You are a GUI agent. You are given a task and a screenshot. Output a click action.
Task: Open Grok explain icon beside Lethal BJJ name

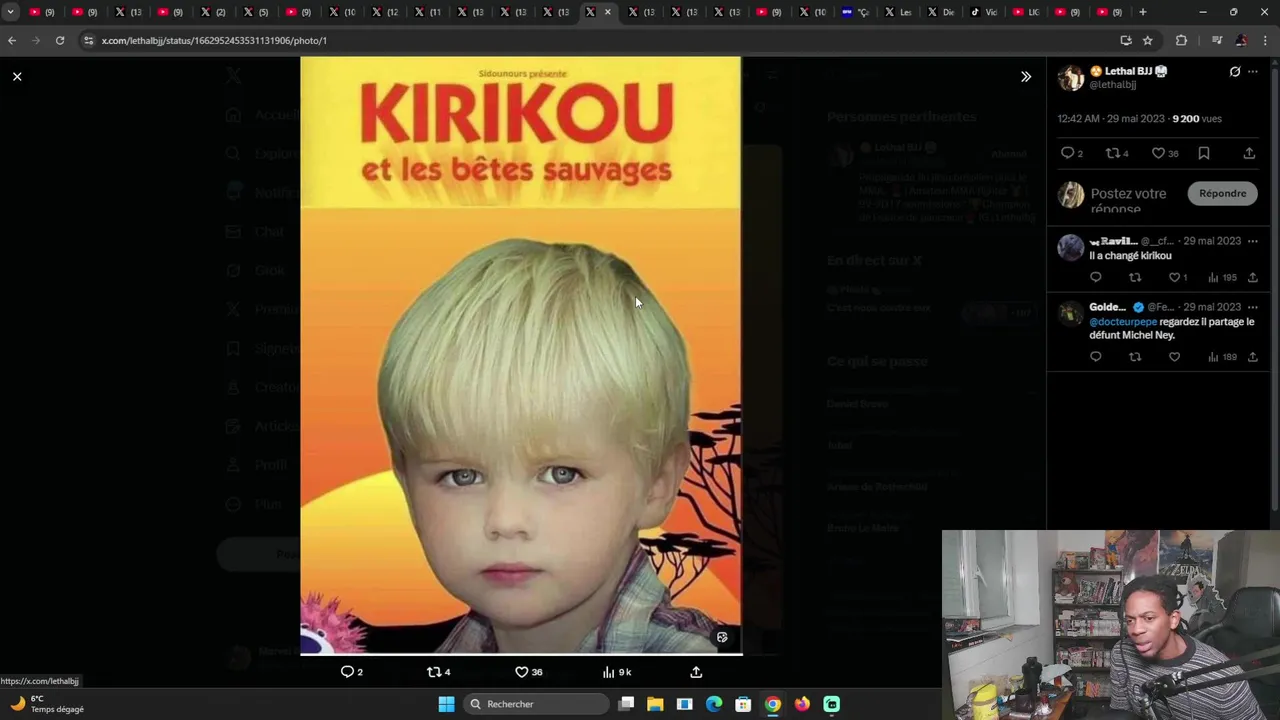[x=1235, y=72]
